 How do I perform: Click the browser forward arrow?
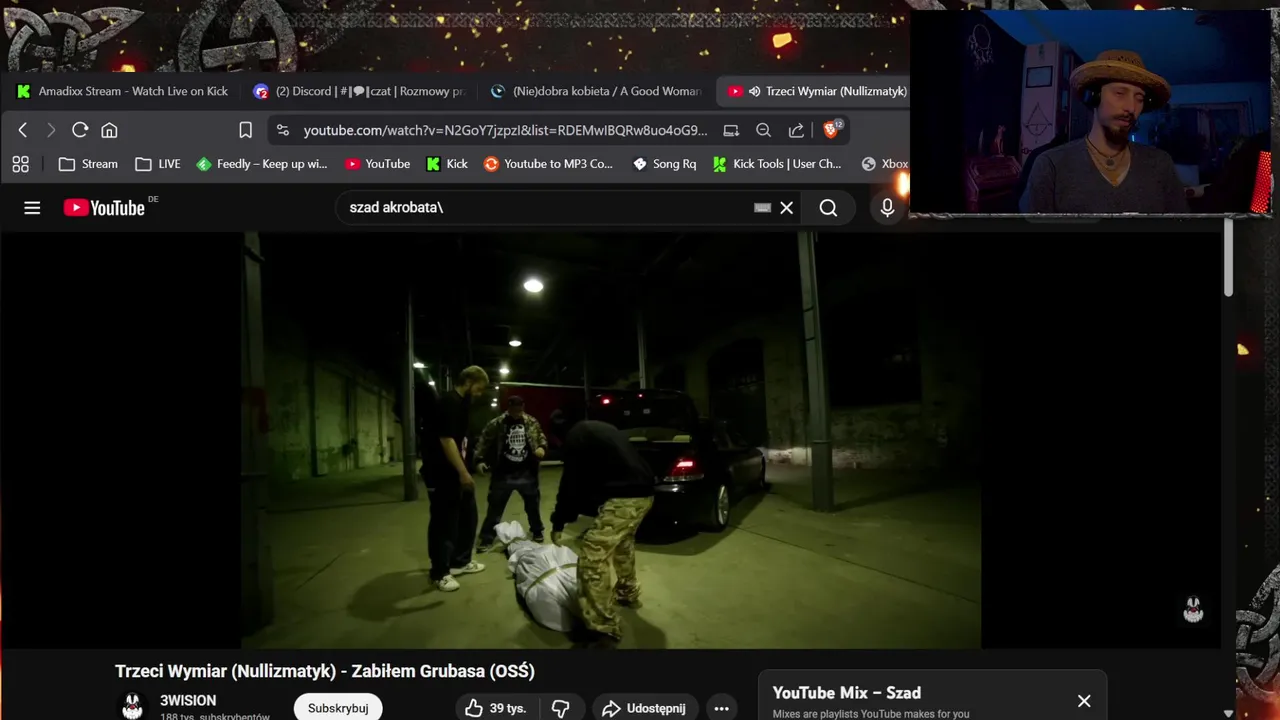coord(51,130)
